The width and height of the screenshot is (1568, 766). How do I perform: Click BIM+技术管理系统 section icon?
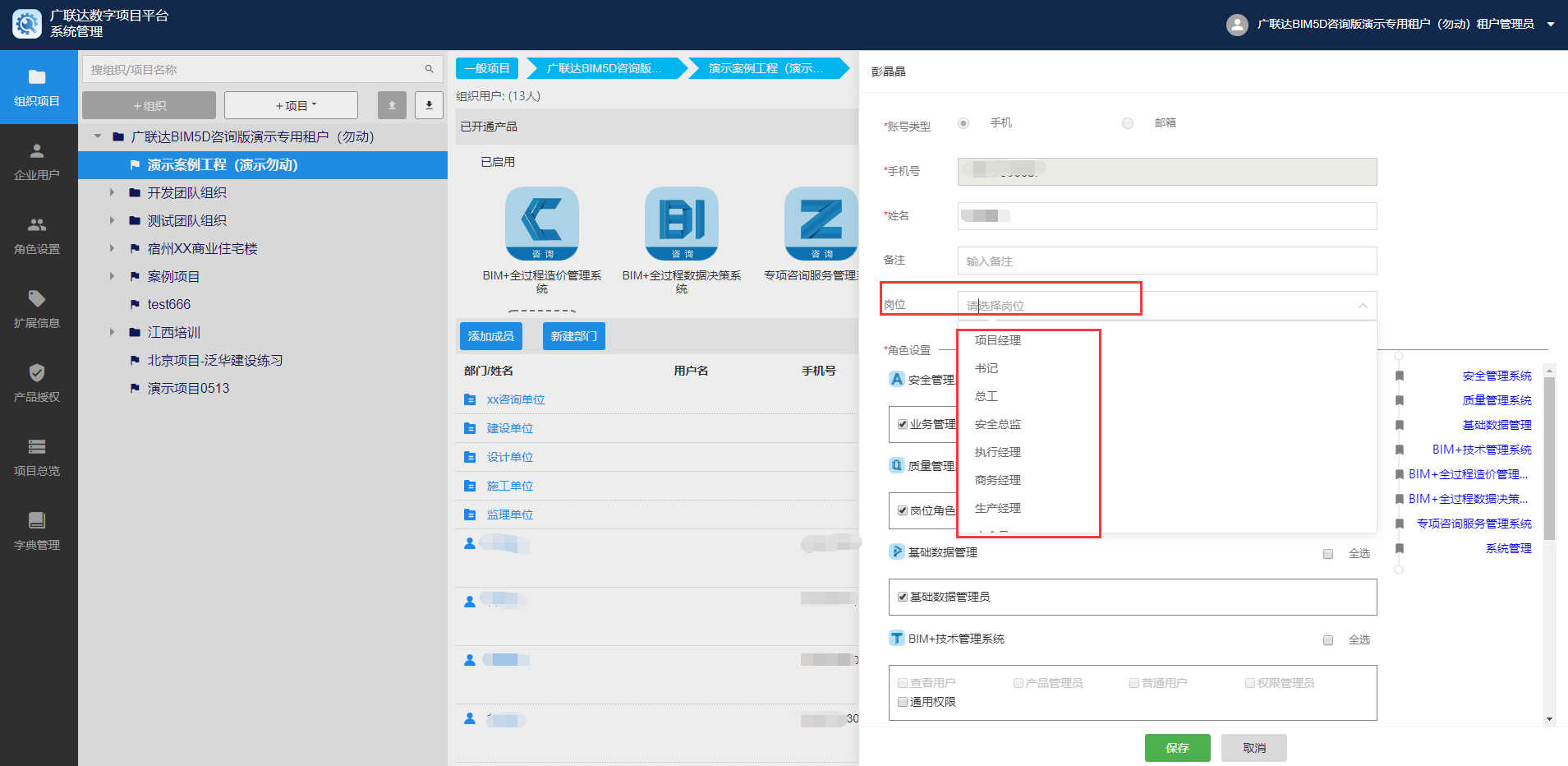897,638
